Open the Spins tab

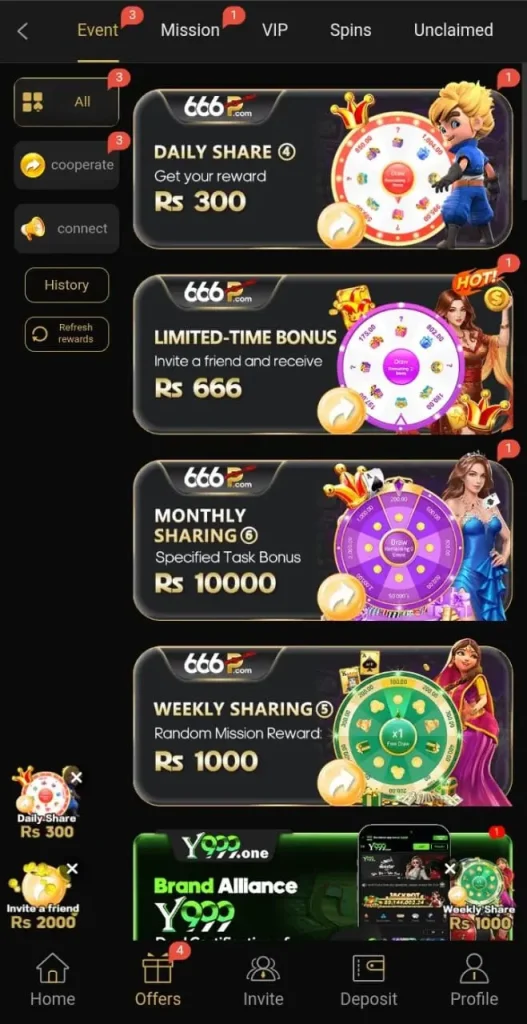click(x=350, y=30)
